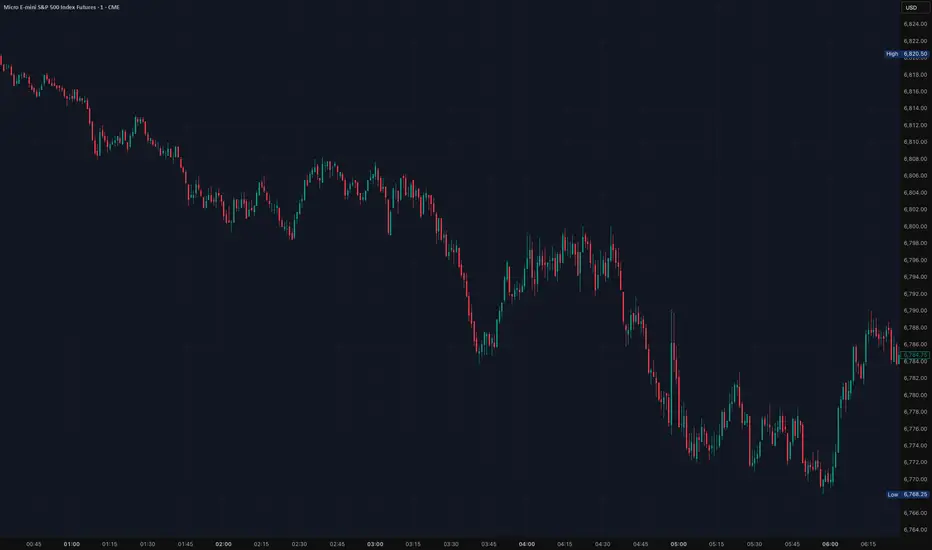Click the 01:30 time axis label
This screenshot has height=550, width=932.
click(x=147, y=544)
